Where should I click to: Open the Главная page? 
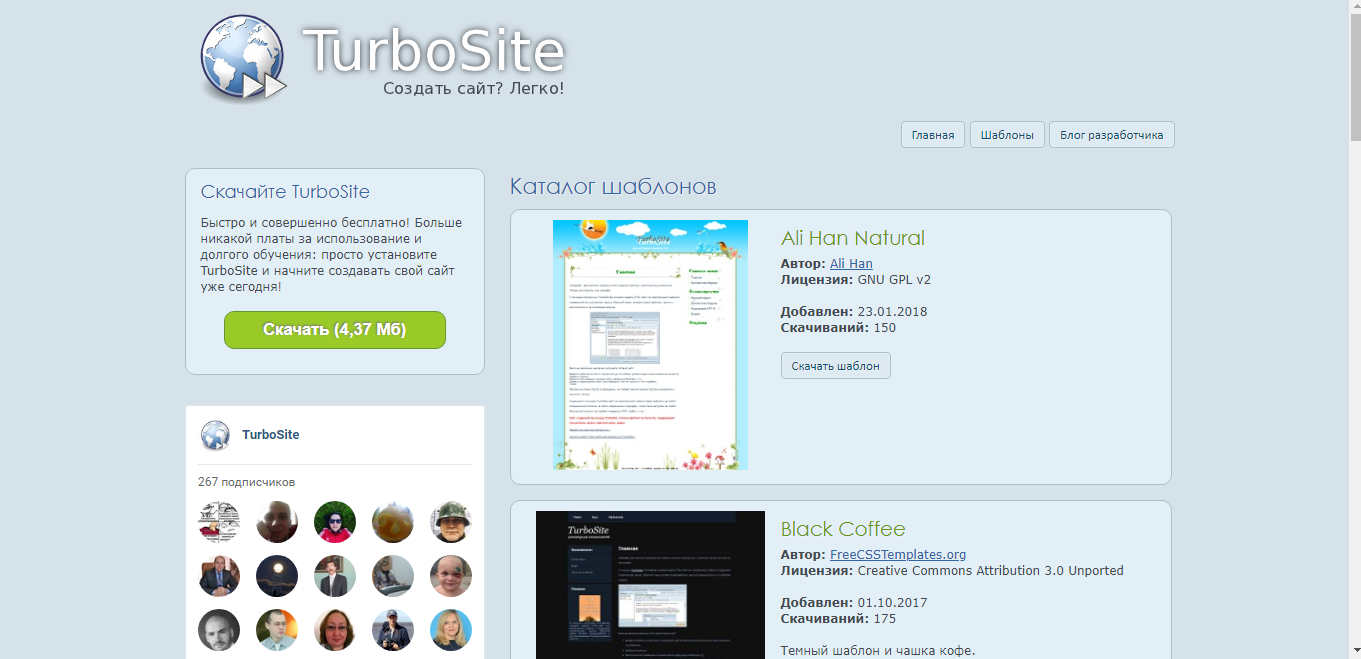pos(932,134)
